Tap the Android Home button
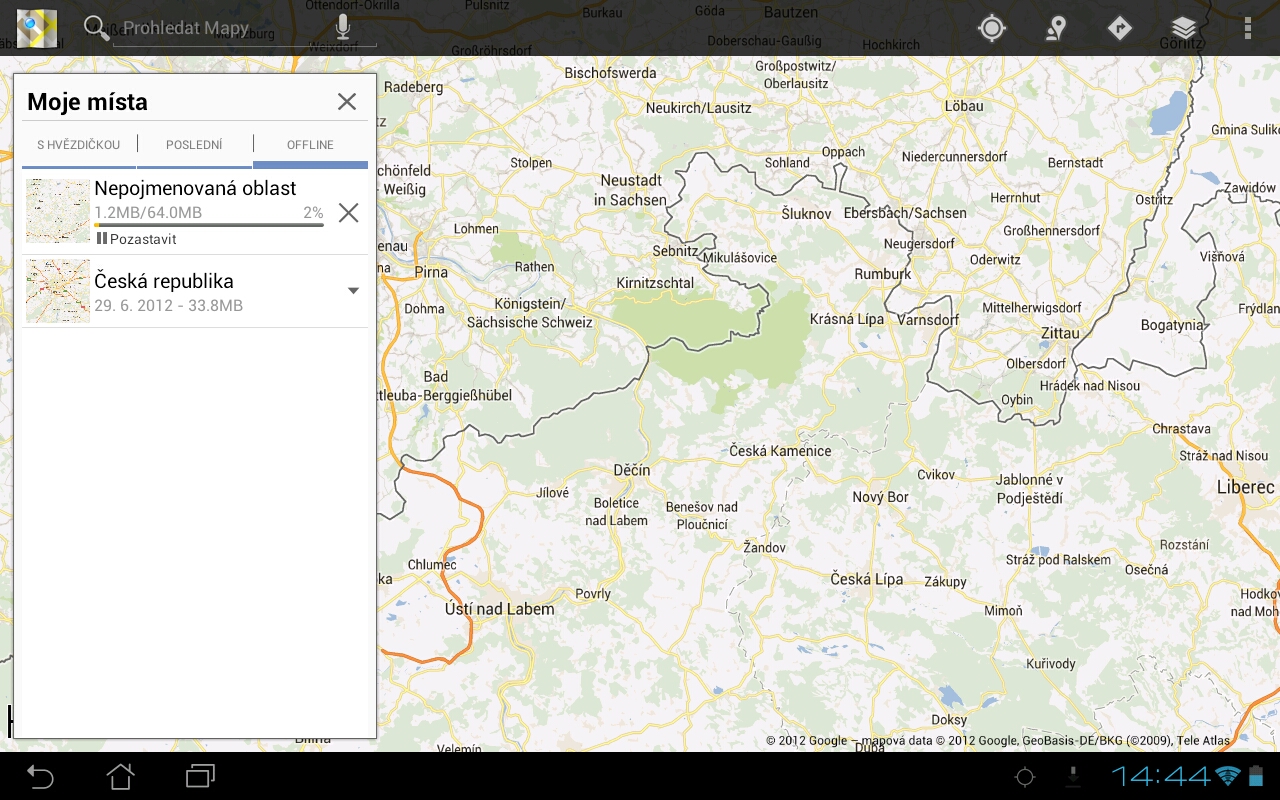Image resolution: width=1280 pixels, height=800 pixels. coord(120,776)
